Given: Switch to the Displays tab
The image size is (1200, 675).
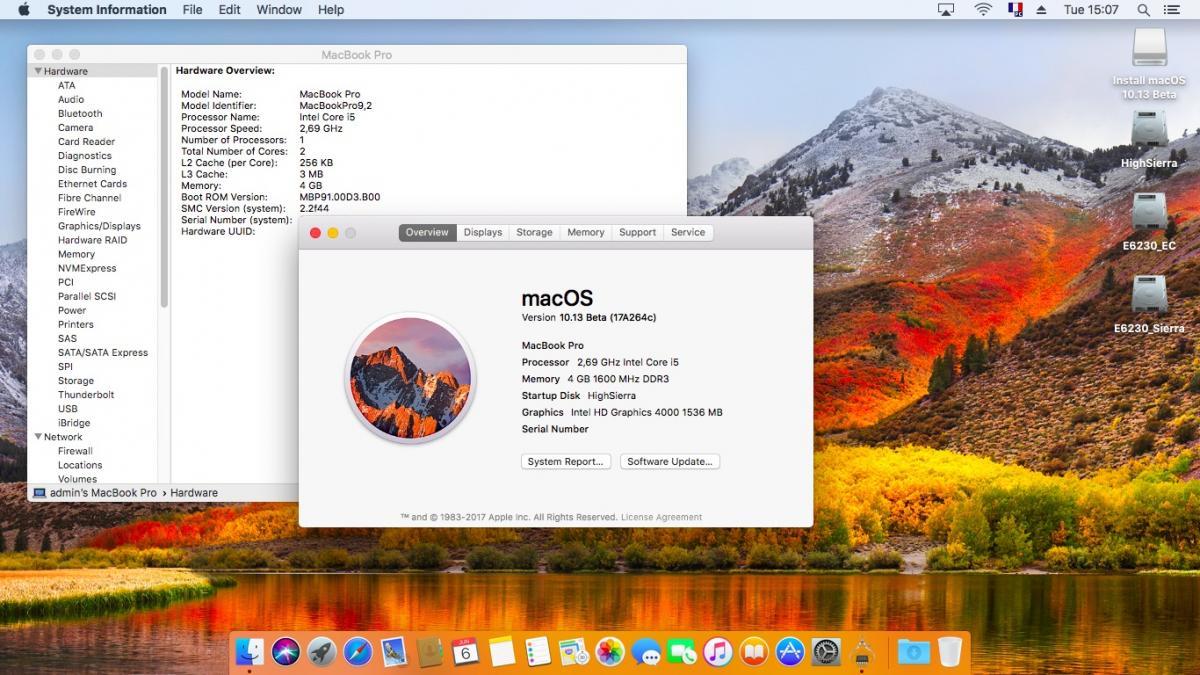Looking at the screenshot, I should coord(483,232).
